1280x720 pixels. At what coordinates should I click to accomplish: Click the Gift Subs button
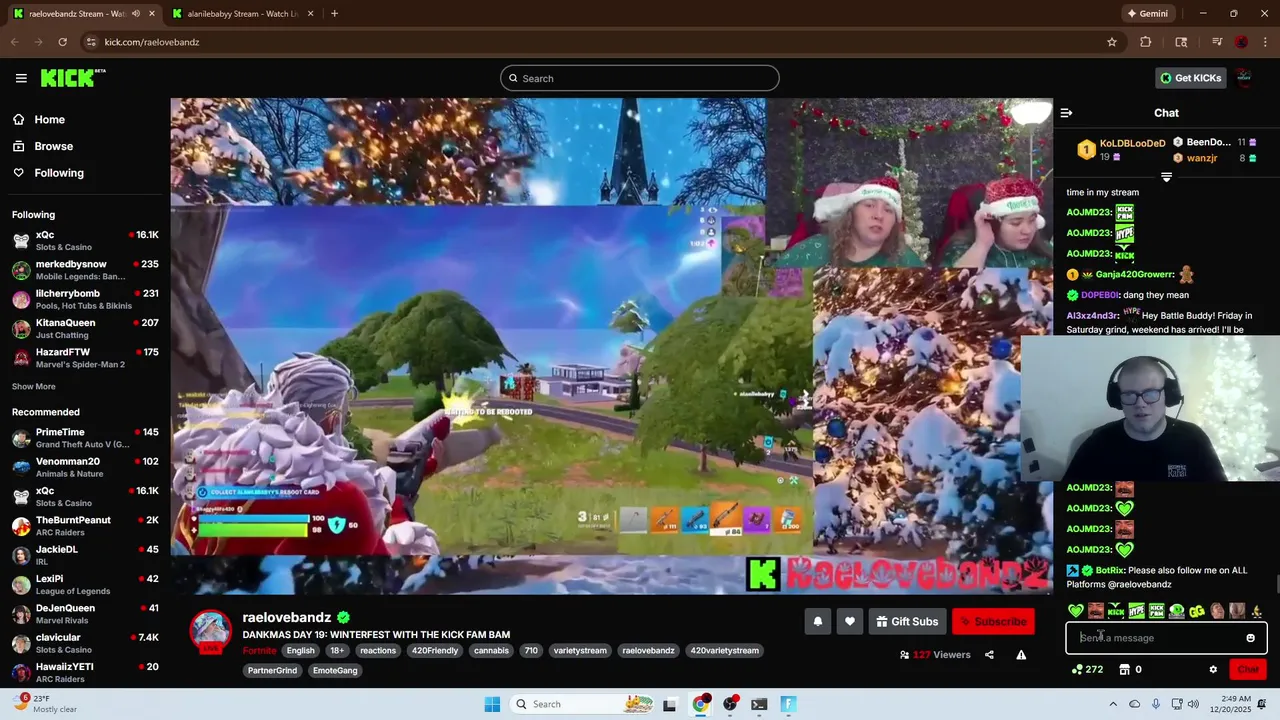[x=907, y=622]
